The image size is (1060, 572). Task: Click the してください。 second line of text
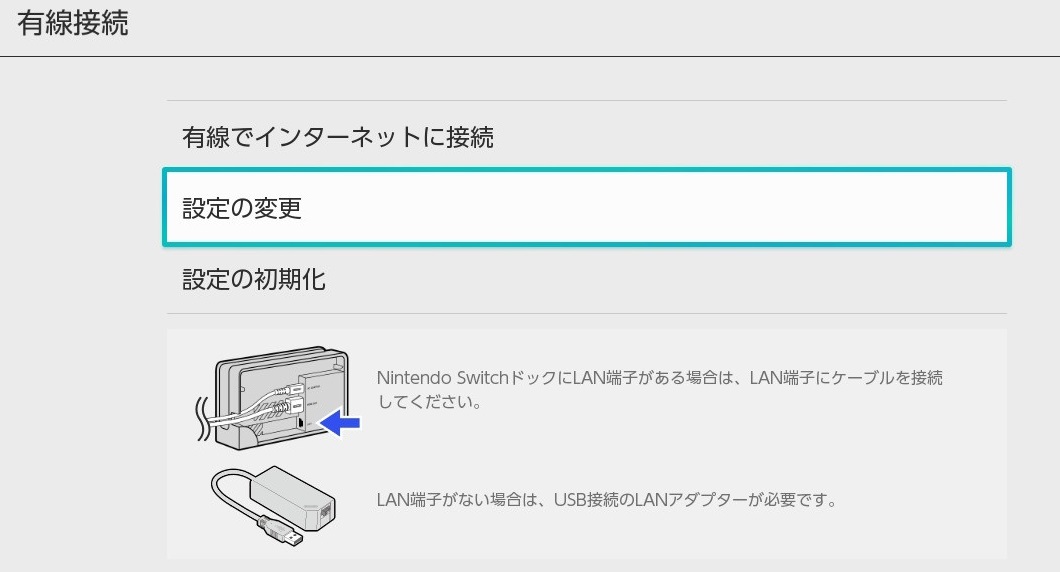click(429, 402)
